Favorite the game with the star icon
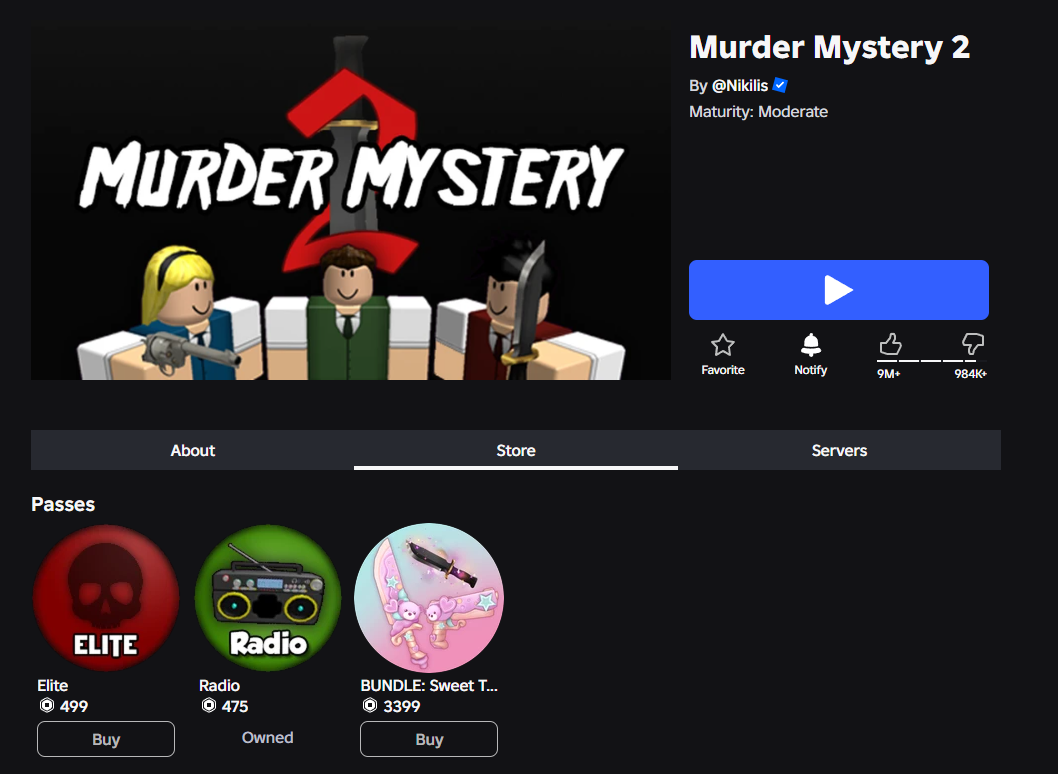The width and height of the screenshot is (1058, 774). click(723, 345)
